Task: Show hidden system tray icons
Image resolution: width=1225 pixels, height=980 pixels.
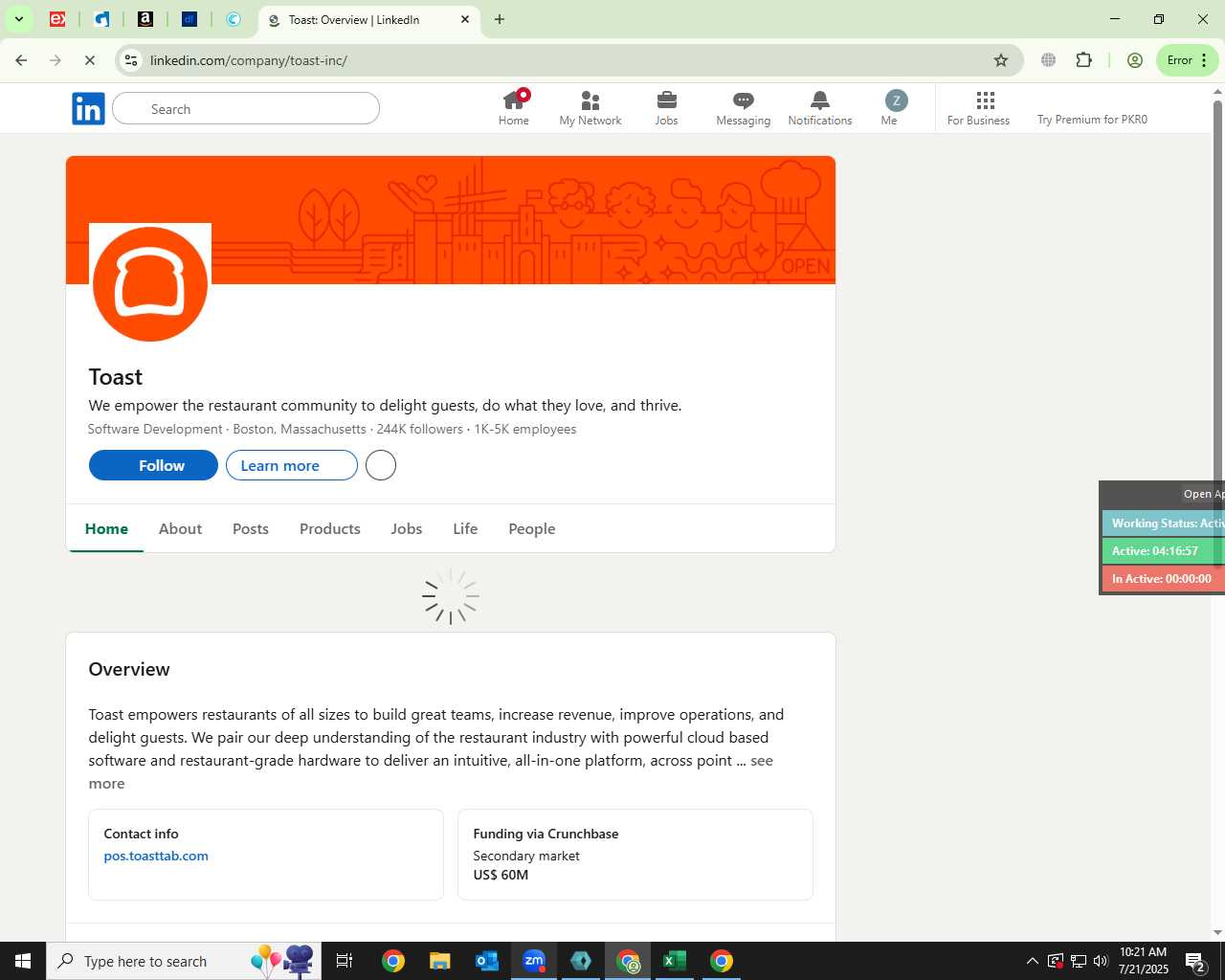Action: [1032, 961]
